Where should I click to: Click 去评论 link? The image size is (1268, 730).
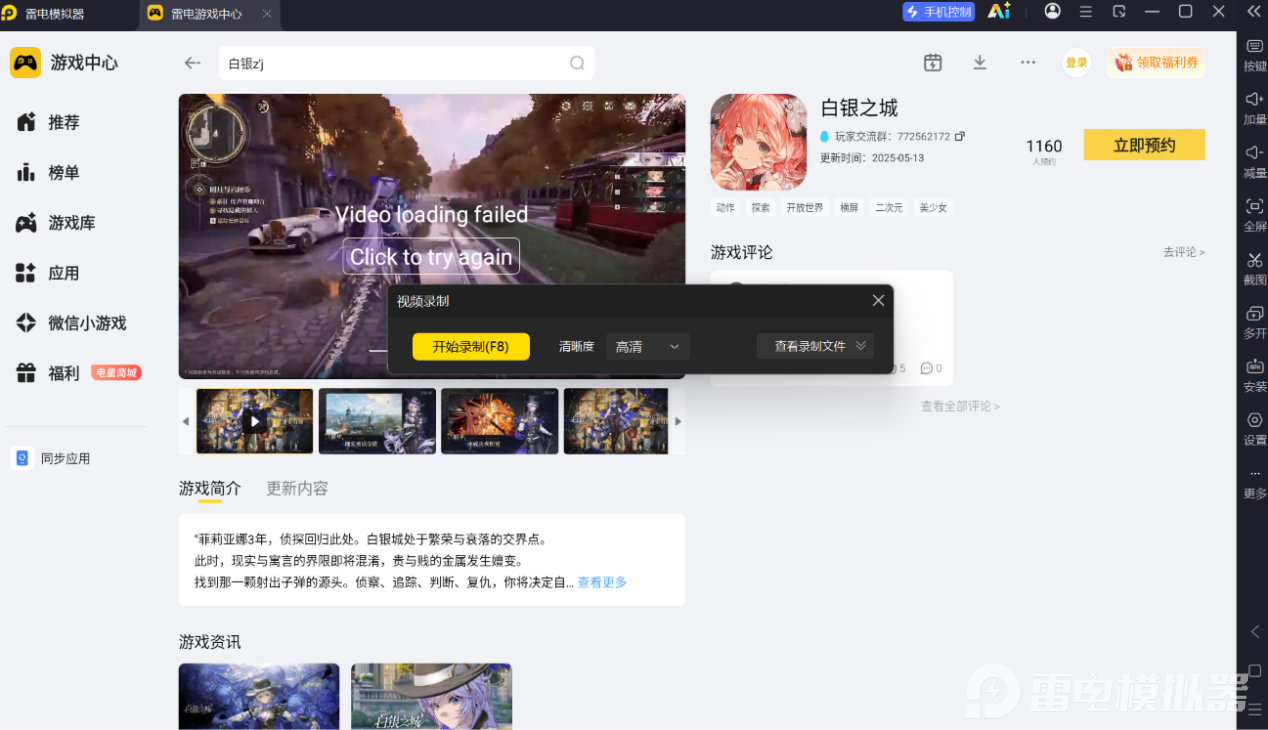(1184, 252)
